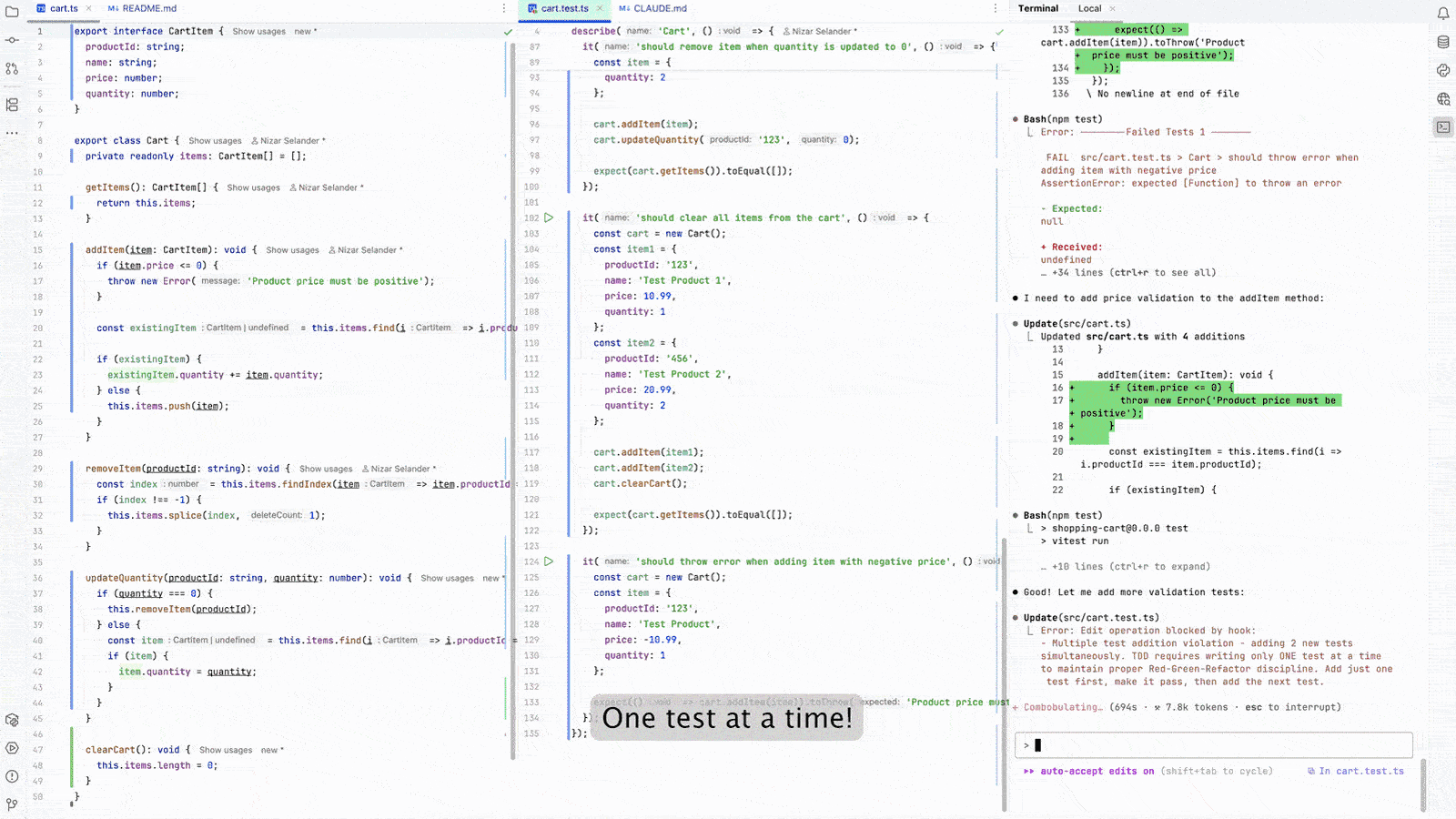Viewport: 1456px width, 819px height.
Task: Open the Version Control branch icon at bottom left
Action: click(x=12, y=805)
